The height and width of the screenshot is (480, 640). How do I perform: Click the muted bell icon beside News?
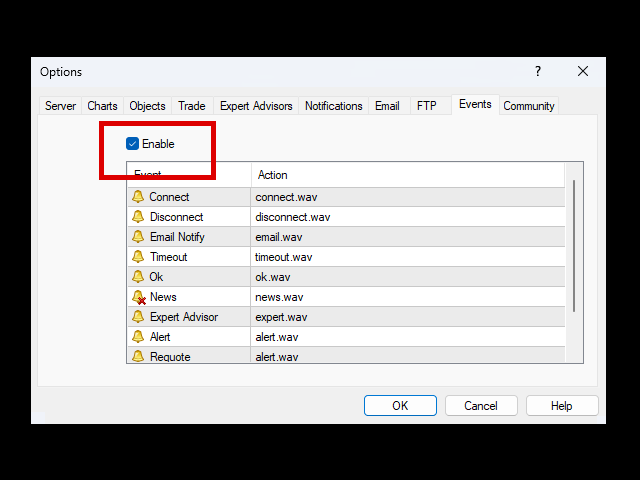[x=139, y=297]
